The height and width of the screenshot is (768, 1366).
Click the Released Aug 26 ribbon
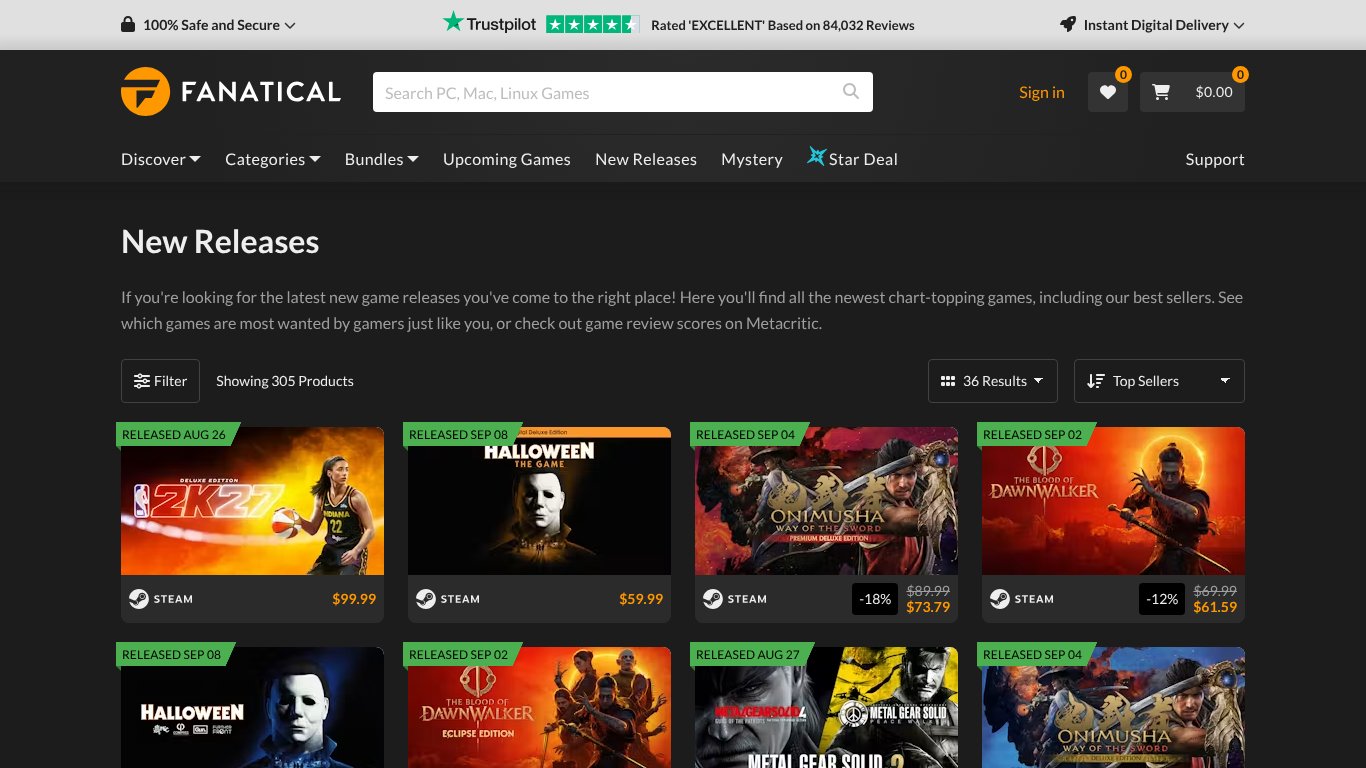[176, 434]
